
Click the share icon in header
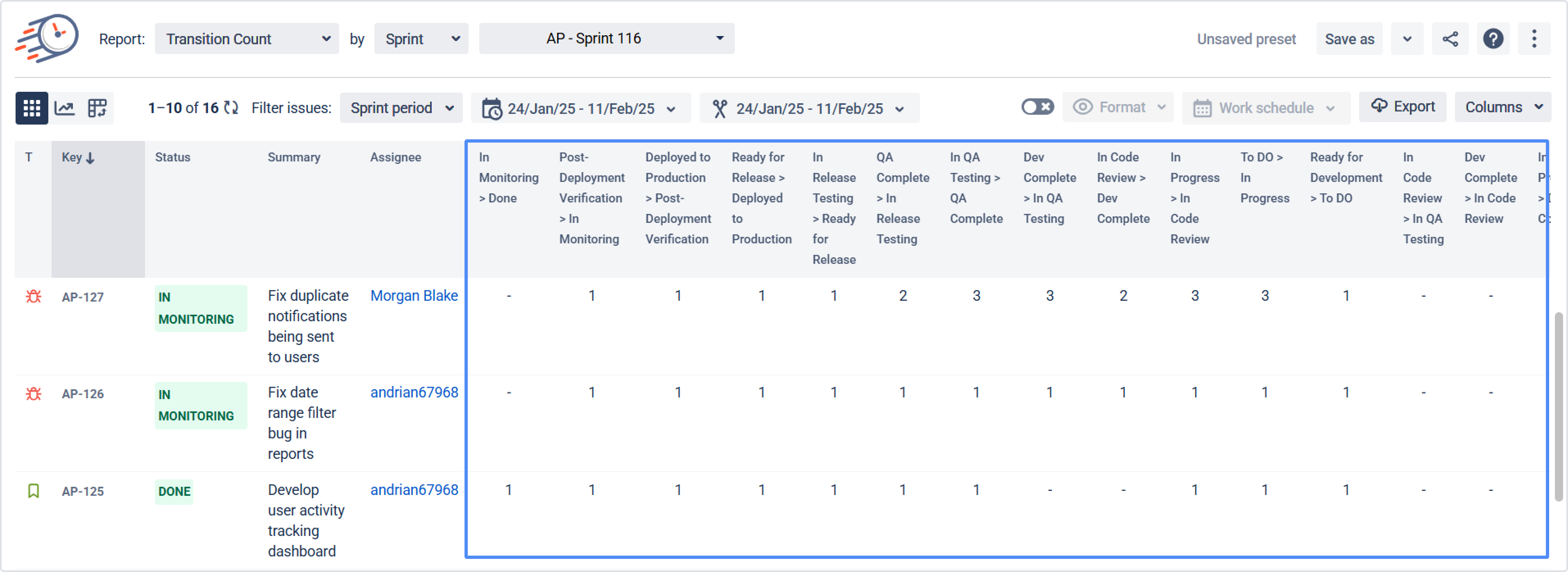pyautogui.click(x=1450, y=39)
